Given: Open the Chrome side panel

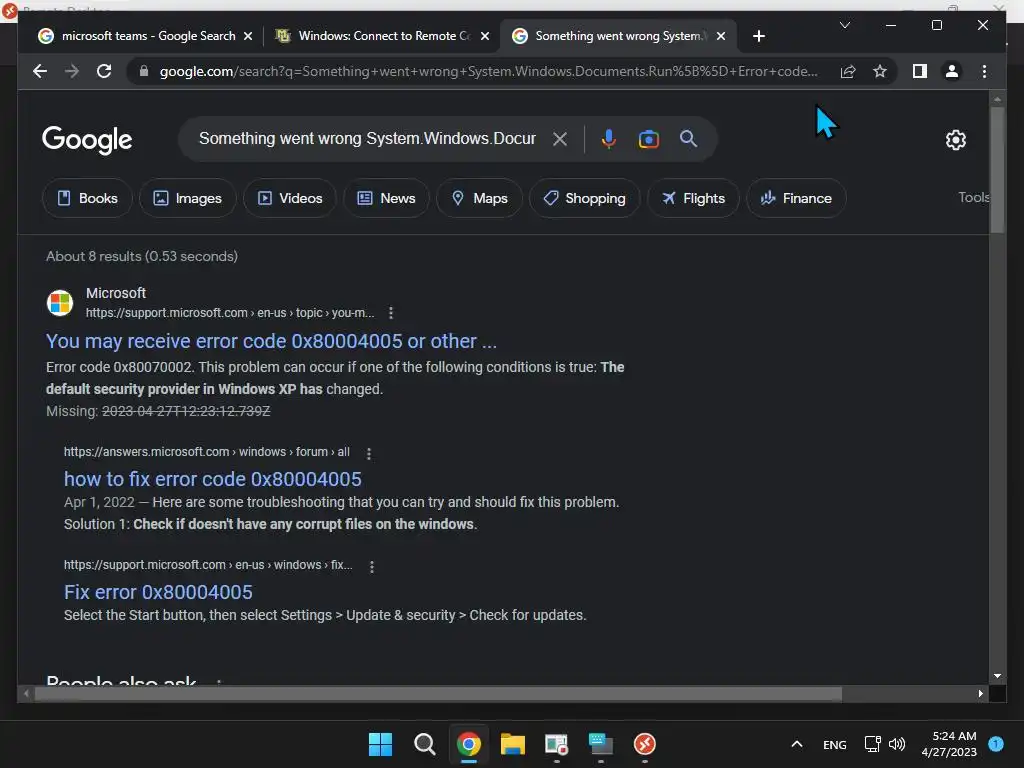Looking at the screenshot, I should click(x=920, y=71).
